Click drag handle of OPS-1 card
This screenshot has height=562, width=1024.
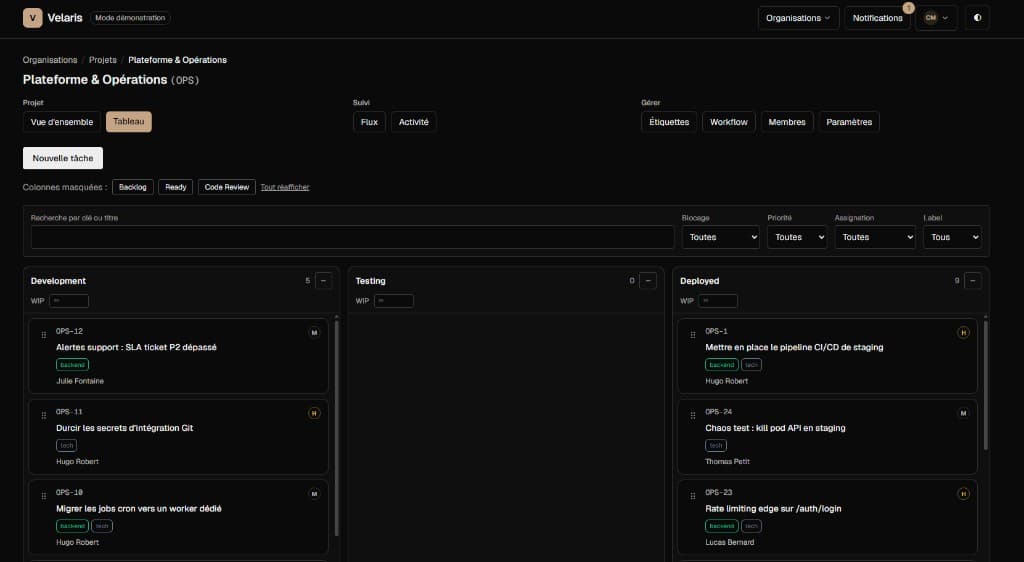(x=693, y=335)
